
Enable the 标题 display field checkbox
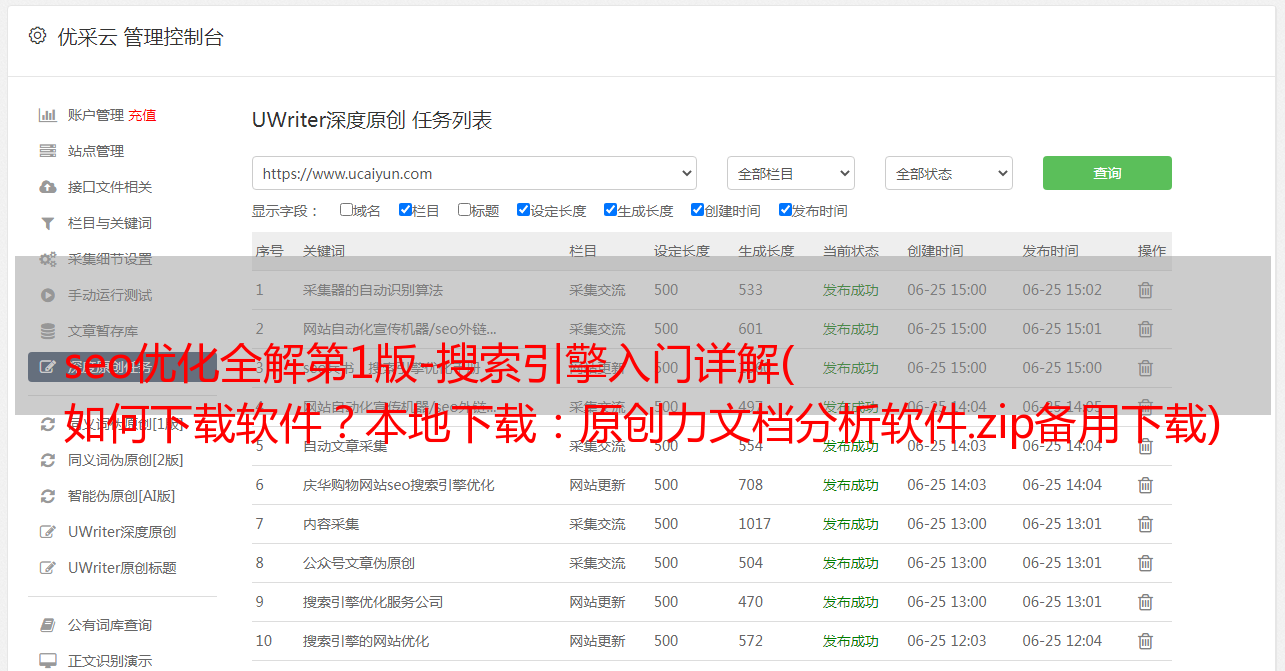point(464,210)
